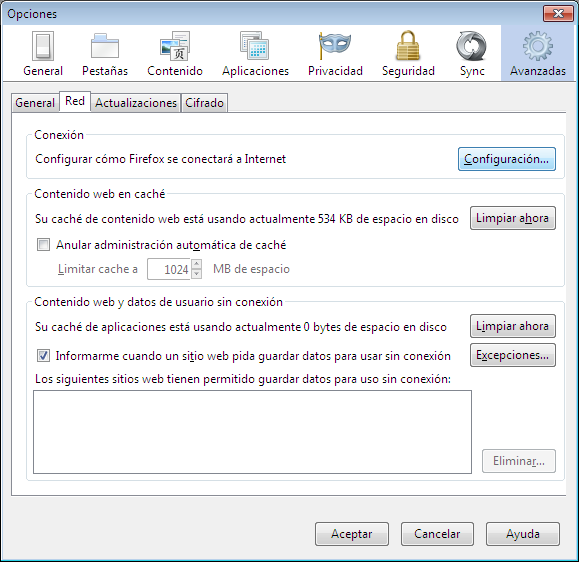Screen dimensions: 579x562
Task: Switch to the Actualizaciones tab
Action: 136,103
